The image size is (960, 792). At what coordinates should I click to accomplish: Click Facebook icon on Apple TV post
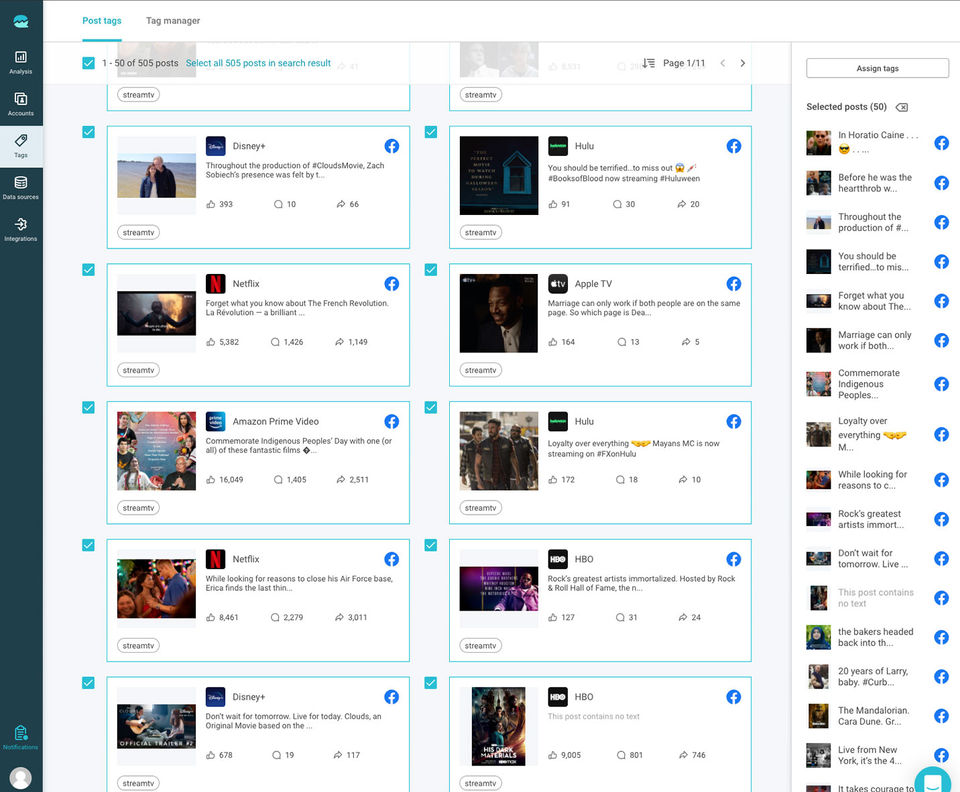tap(733, 283)
